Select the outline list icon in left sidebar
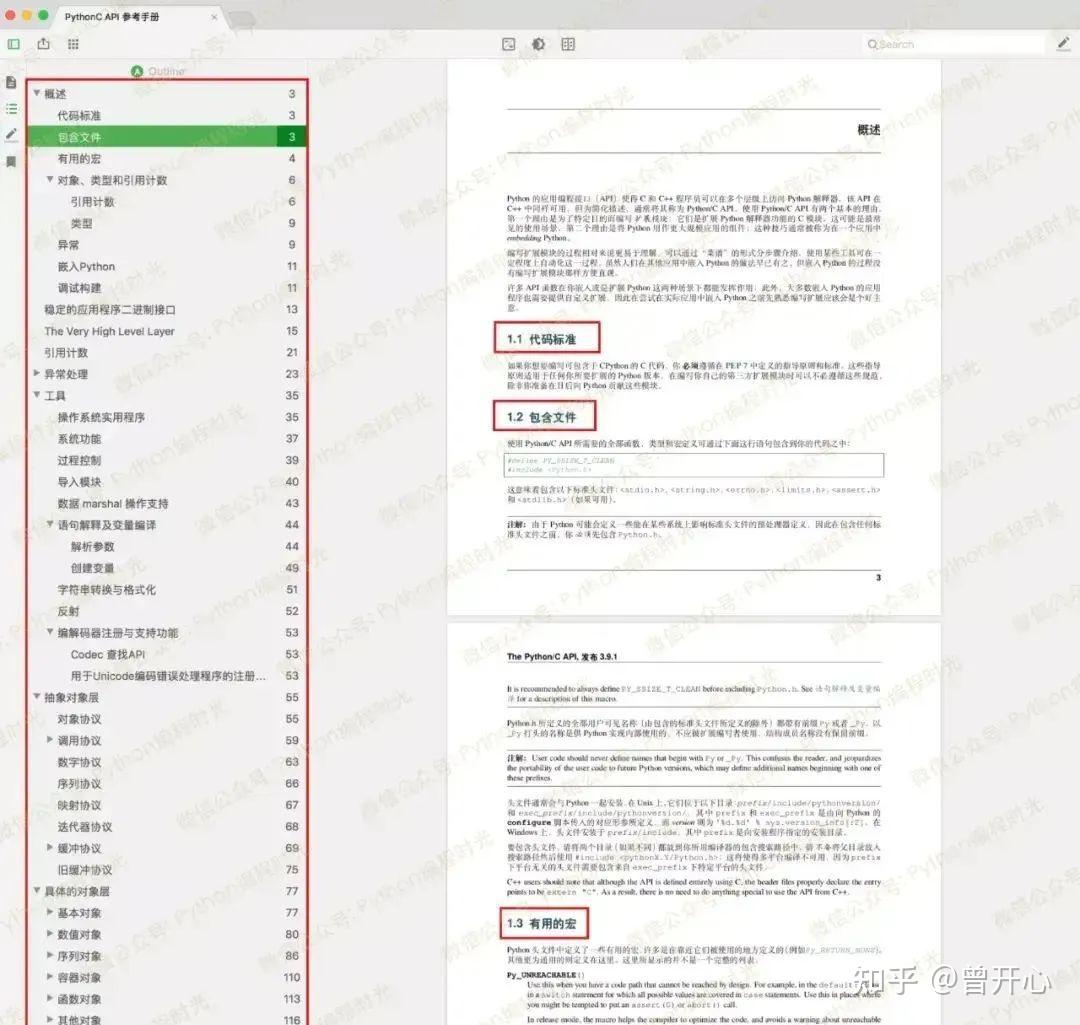1080x1025 pixels. pyautogui.click(x=11, y=109)
